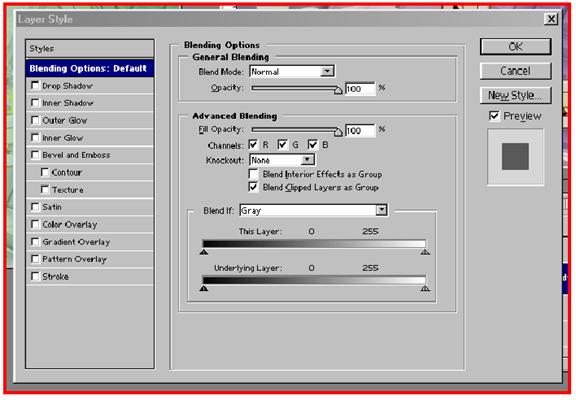This screenshot has height=400, width=576.
Task: Click the Cancel button
Action: tap(515, 71)
